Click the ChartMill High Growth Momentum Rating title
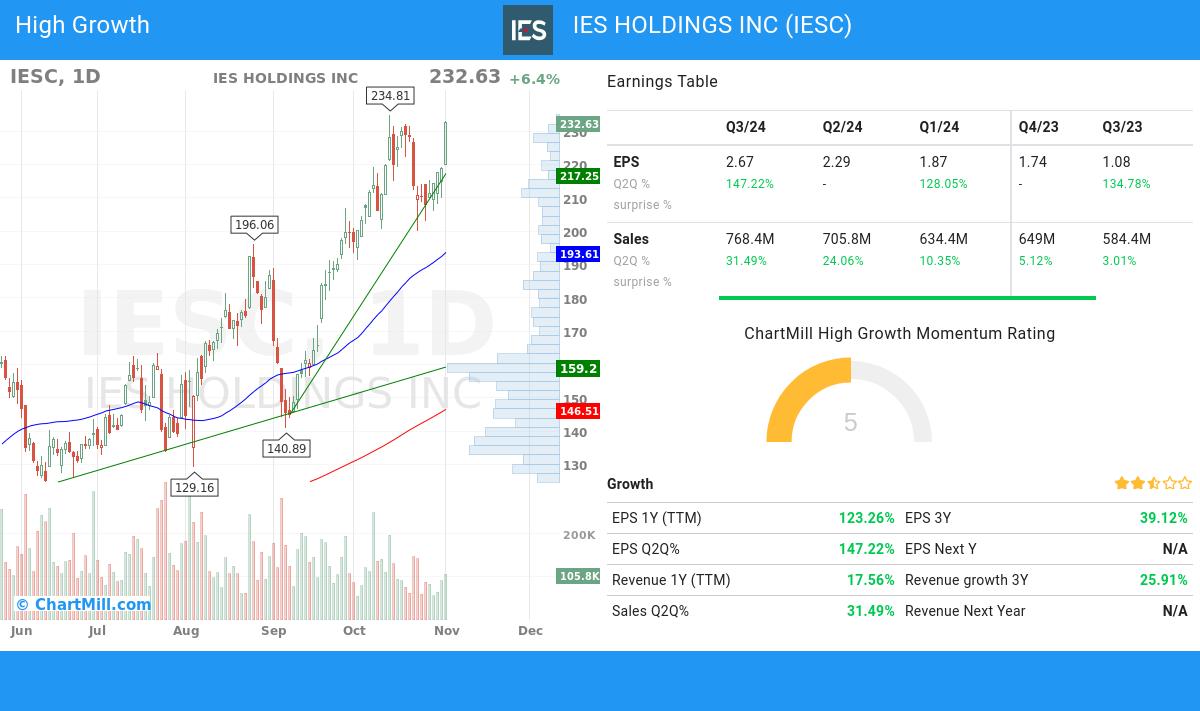1200x711 pixels. [x=900, y=334]
